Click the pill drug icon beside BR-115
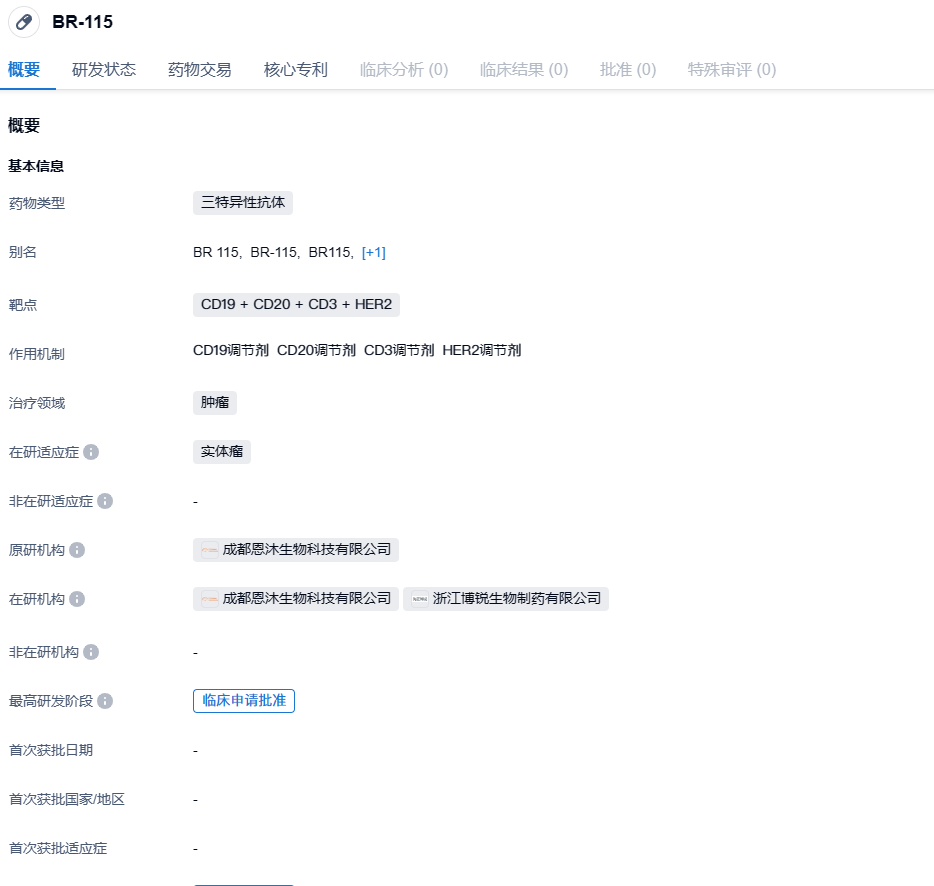Viewport: 934px width, 886px height. 24,22
